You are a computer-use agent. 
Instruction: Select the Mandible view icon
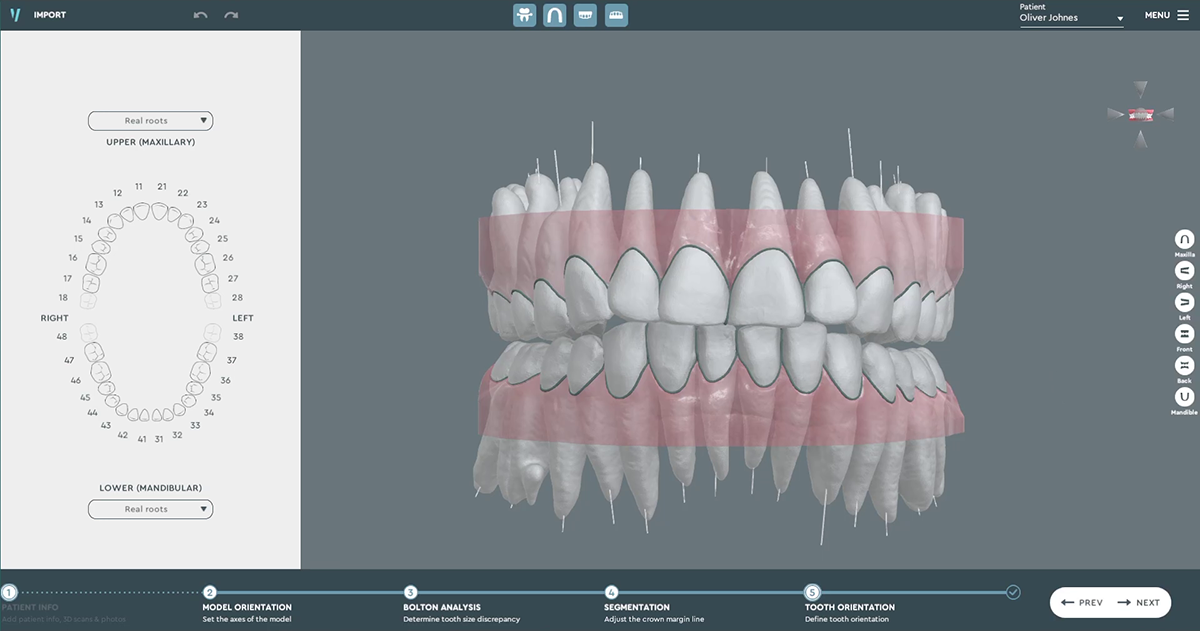1184,397
